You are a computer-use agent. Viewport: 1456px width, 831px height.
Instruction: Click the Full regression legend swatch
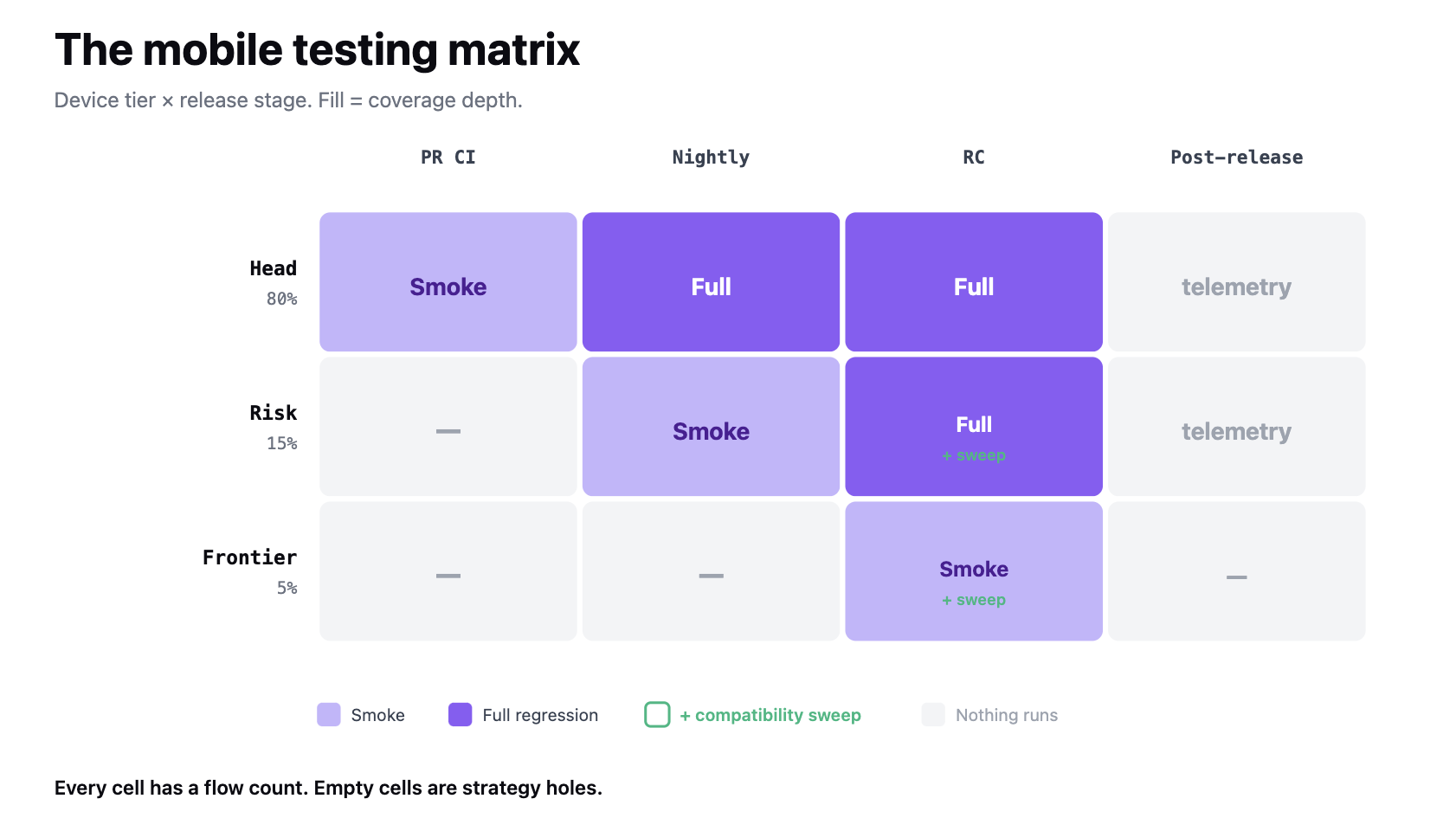click(x=461, y=715)
